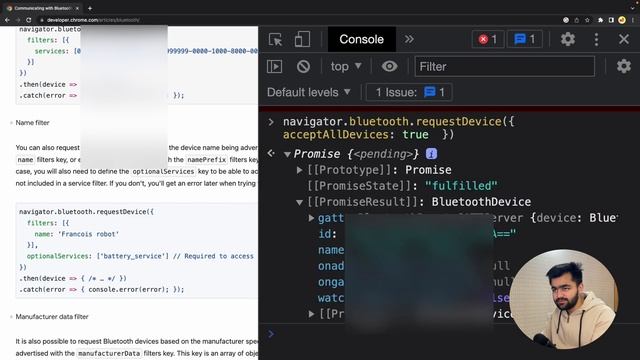Open console settings gear beside Filter
640x360 pixels.
click(624, 66)
